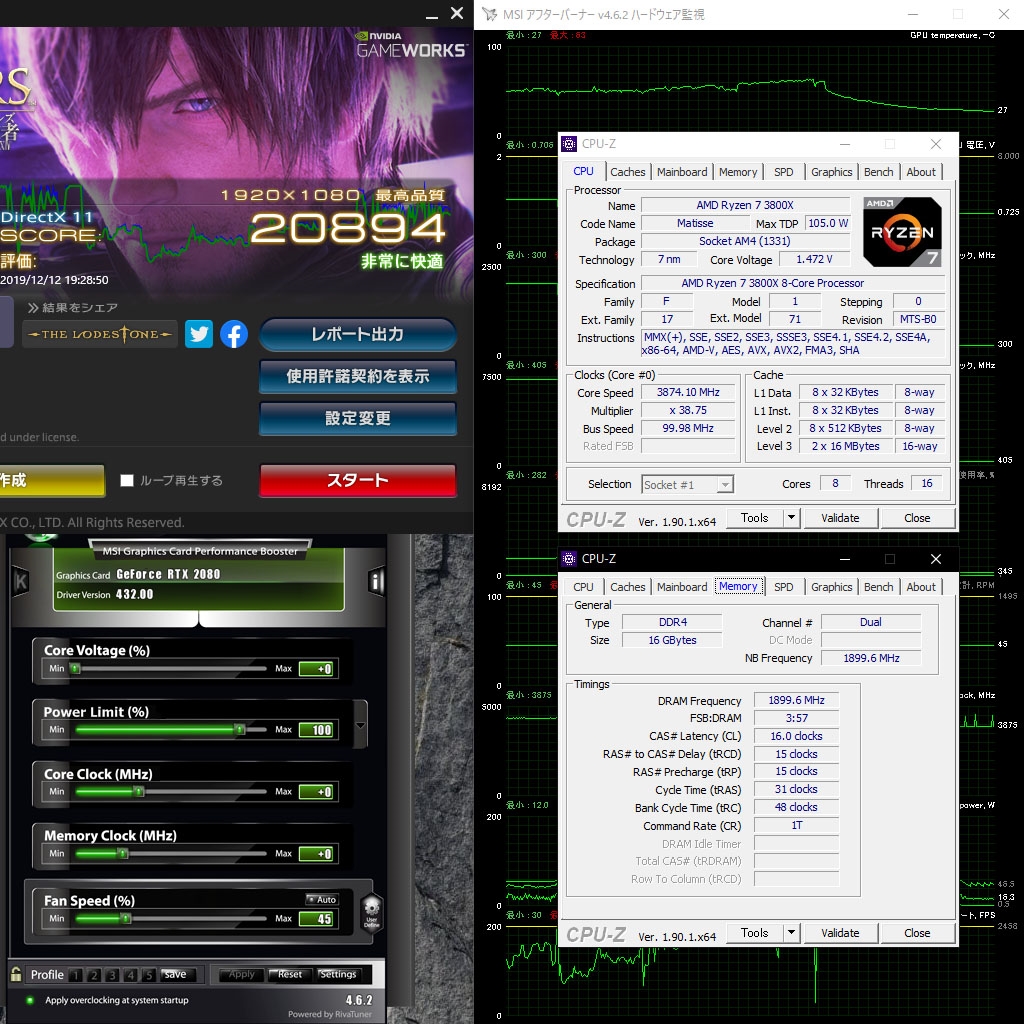Image resolution: width=1024 pixels, height=1024 pixels.
Task: Open the 設定変更 settings button
Action: (358, 418)
